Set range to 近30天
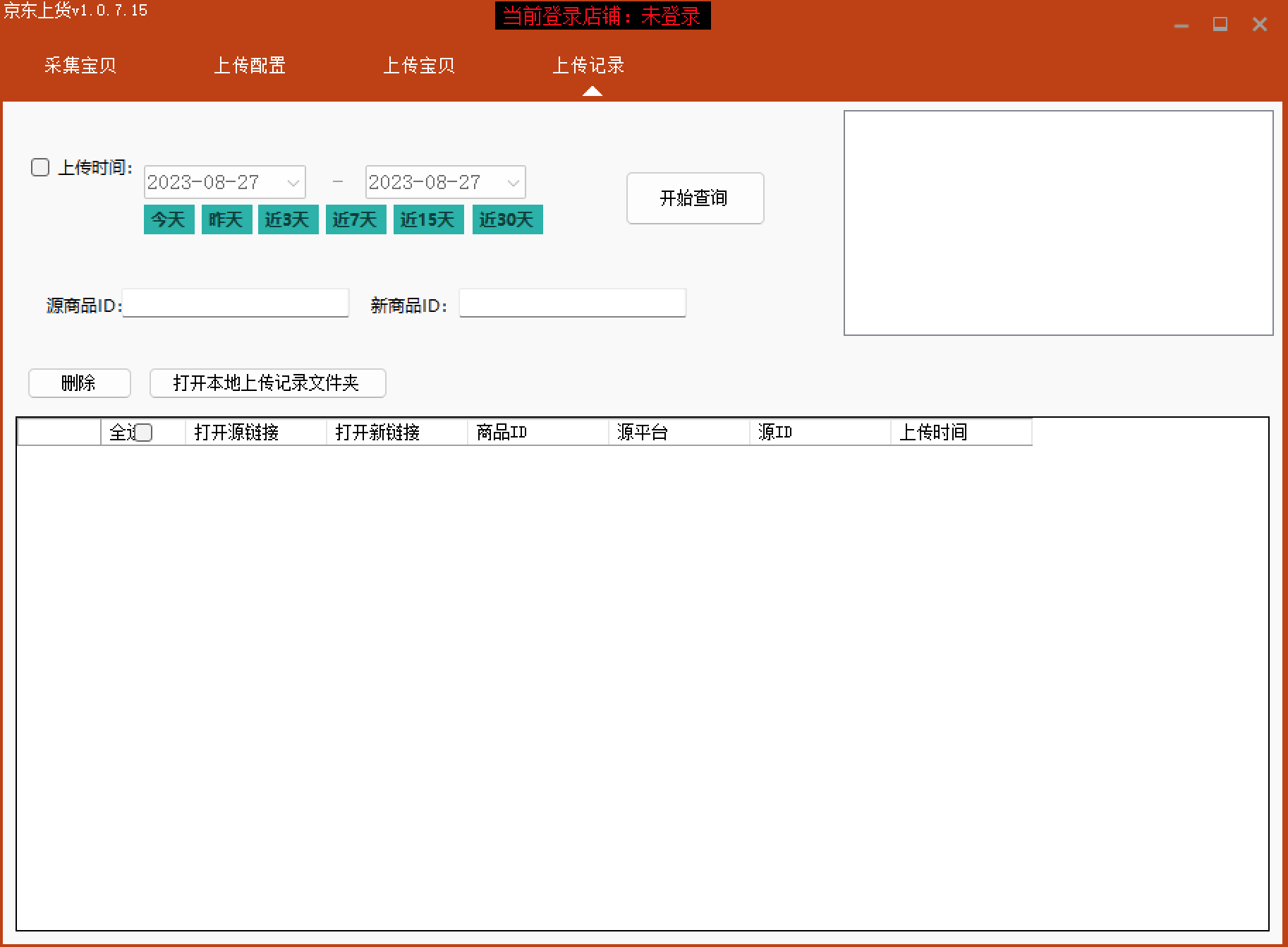Viewport: 1288px width, 947px height. 507,219
